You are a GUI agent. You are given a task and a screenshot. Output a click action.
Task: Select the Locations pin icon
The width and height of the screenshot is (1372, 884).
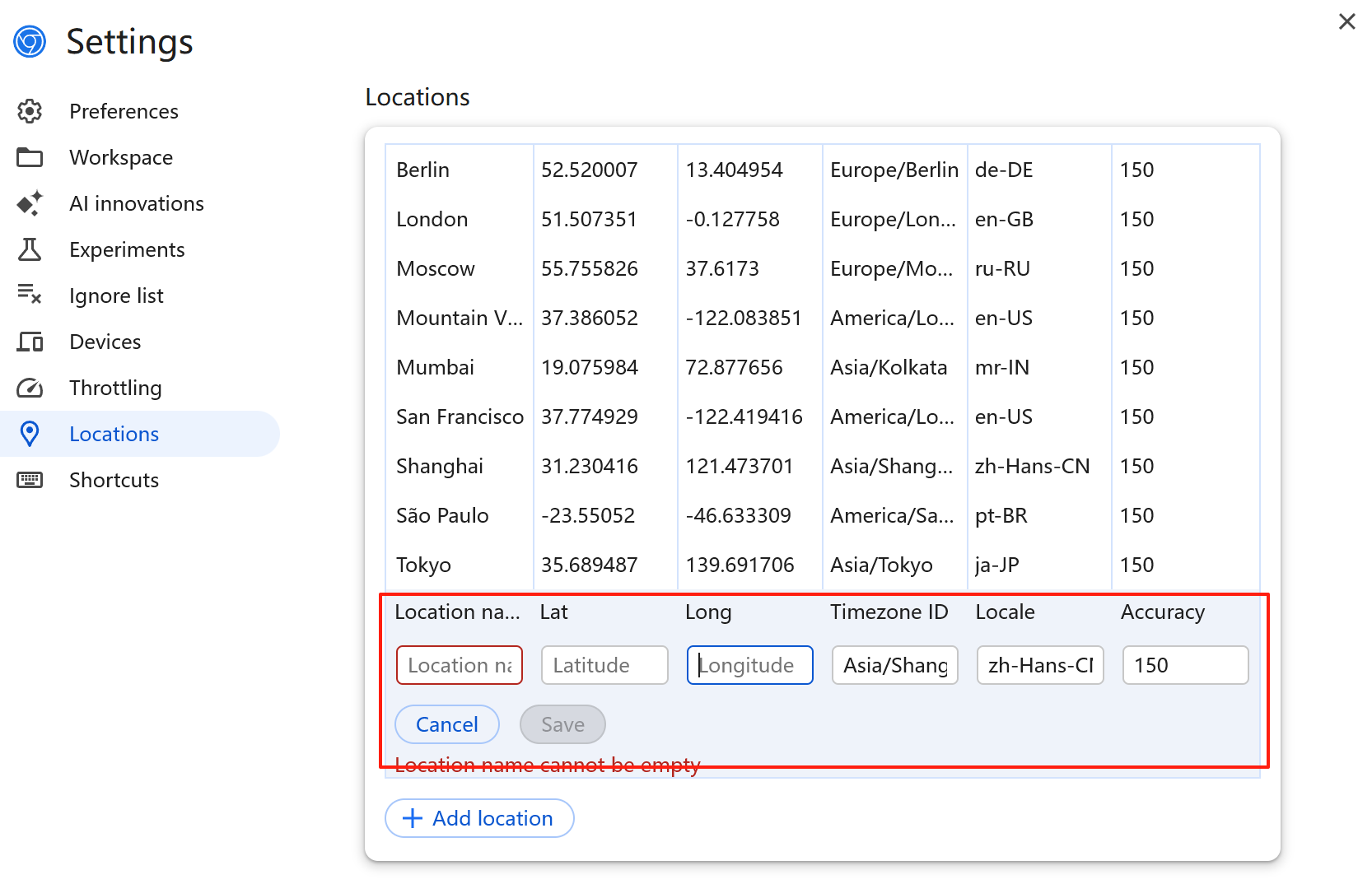tap(30, 434)
